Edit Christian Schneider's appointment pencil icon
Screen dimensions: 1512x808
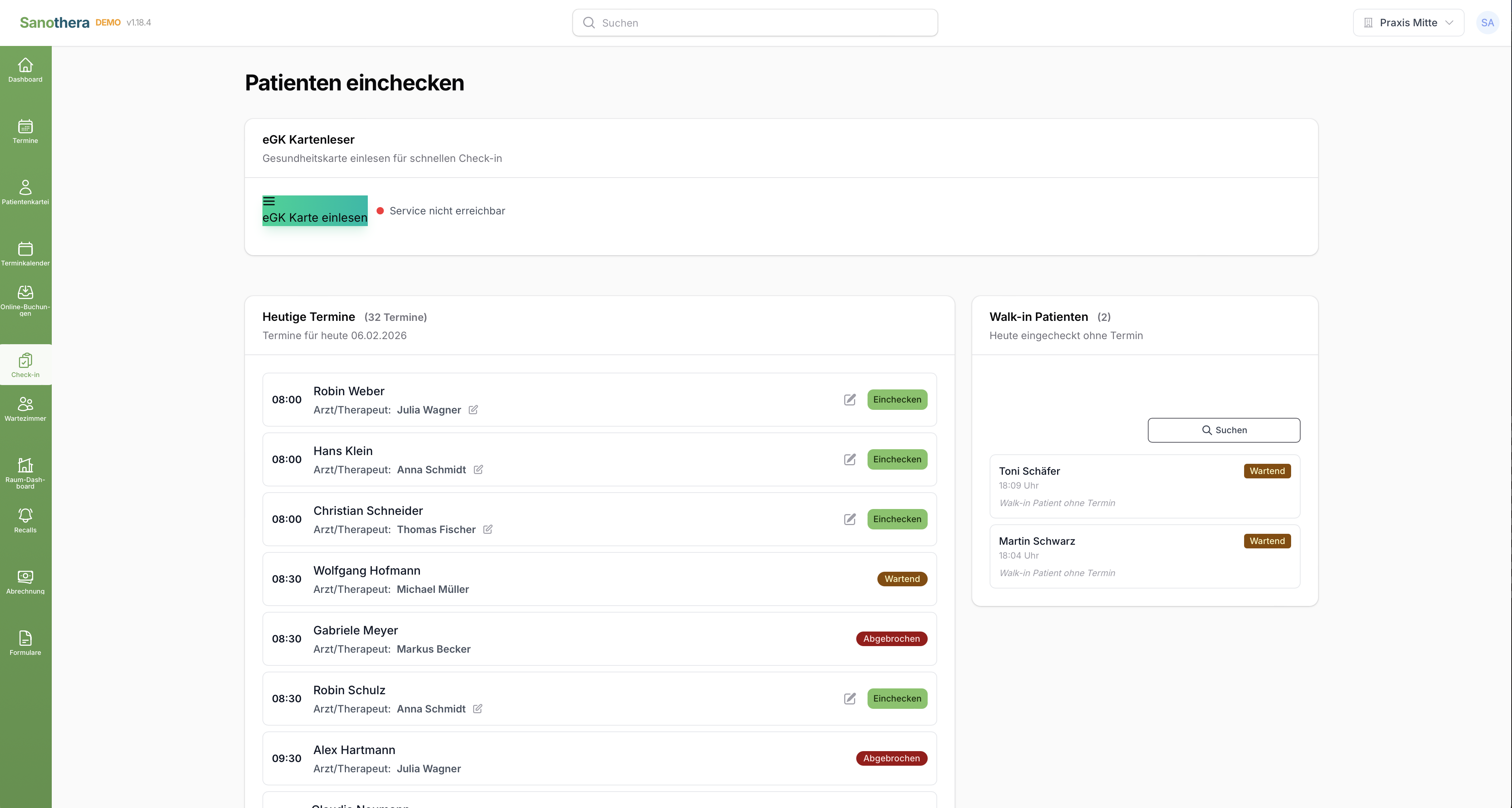[x=850, y=519]
